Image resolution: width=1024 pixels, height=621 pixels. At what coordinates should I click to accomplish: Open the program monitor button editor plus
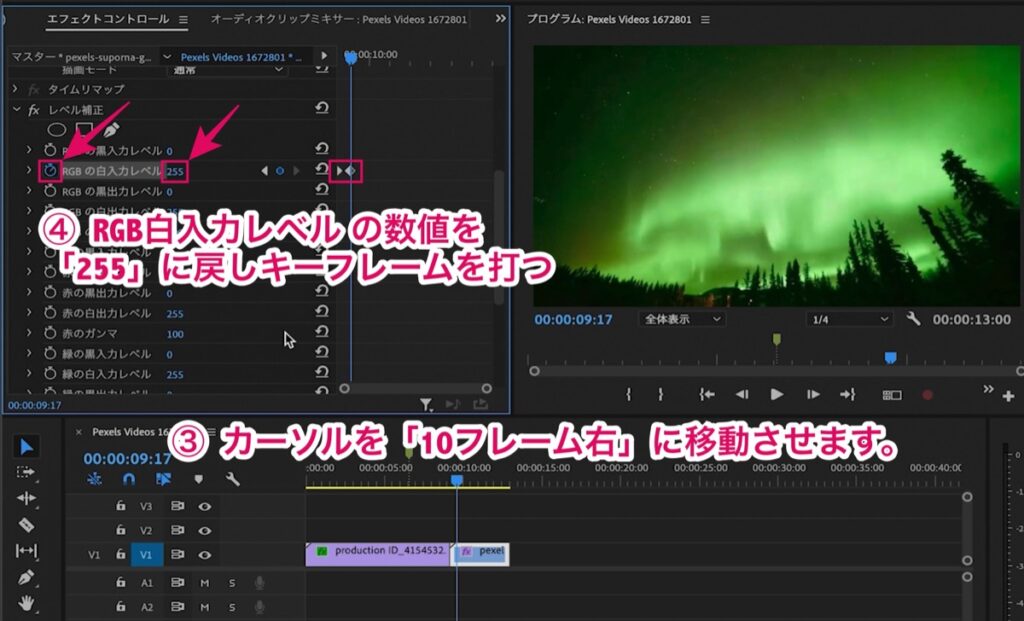1008,396
